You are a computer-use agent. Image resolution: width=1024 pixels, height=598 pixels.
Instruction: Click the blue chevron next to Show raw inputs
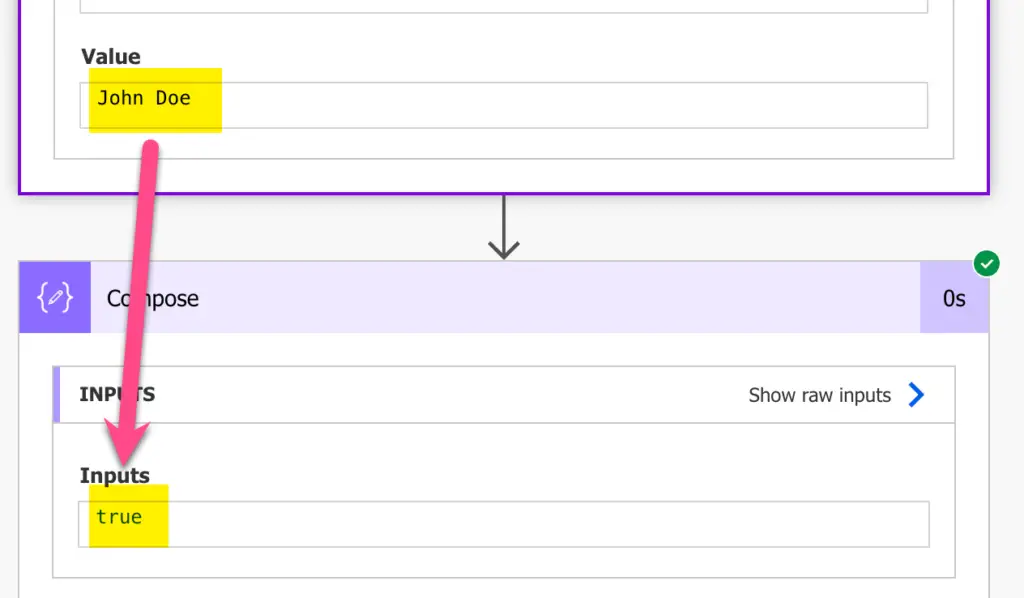pyautogui.click(x=916, y=394)
